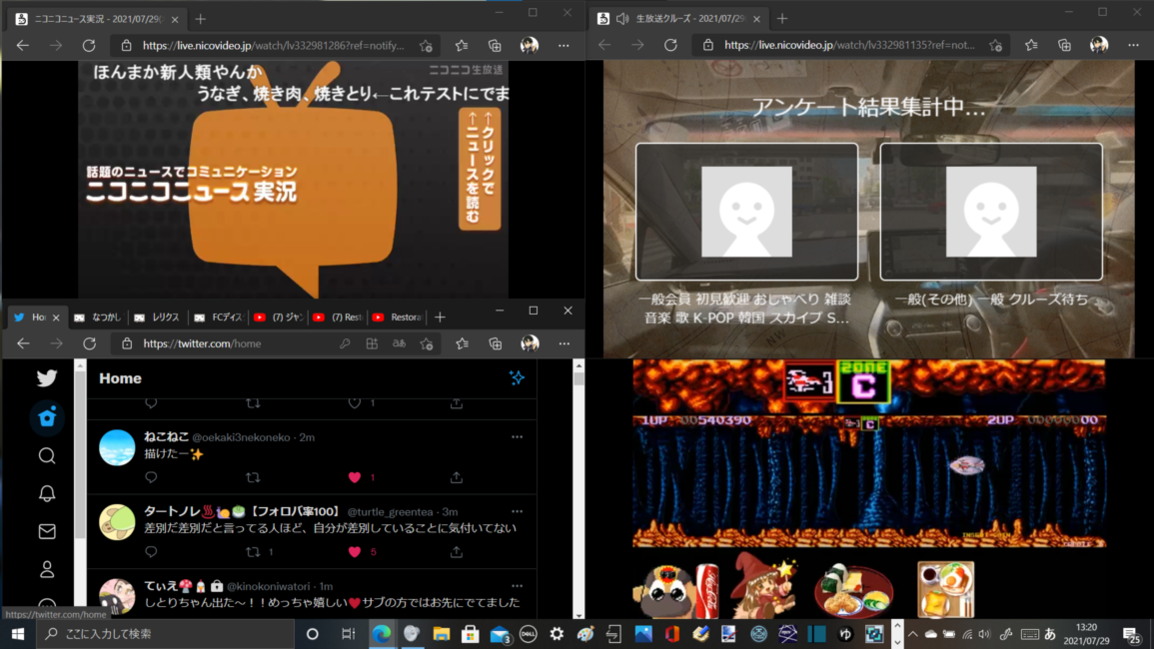The height and width of the screenshot is (649, 1154).
Task: Open ねこねこ's profile via username
Action: click(x=166, y=437)
